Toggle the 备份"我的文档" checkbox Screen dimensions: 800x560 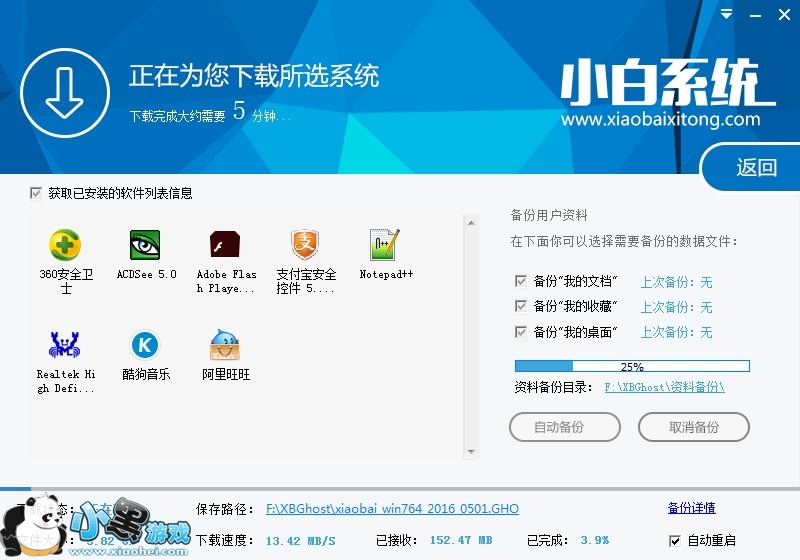pyautogui.click(x=521, y=281)
